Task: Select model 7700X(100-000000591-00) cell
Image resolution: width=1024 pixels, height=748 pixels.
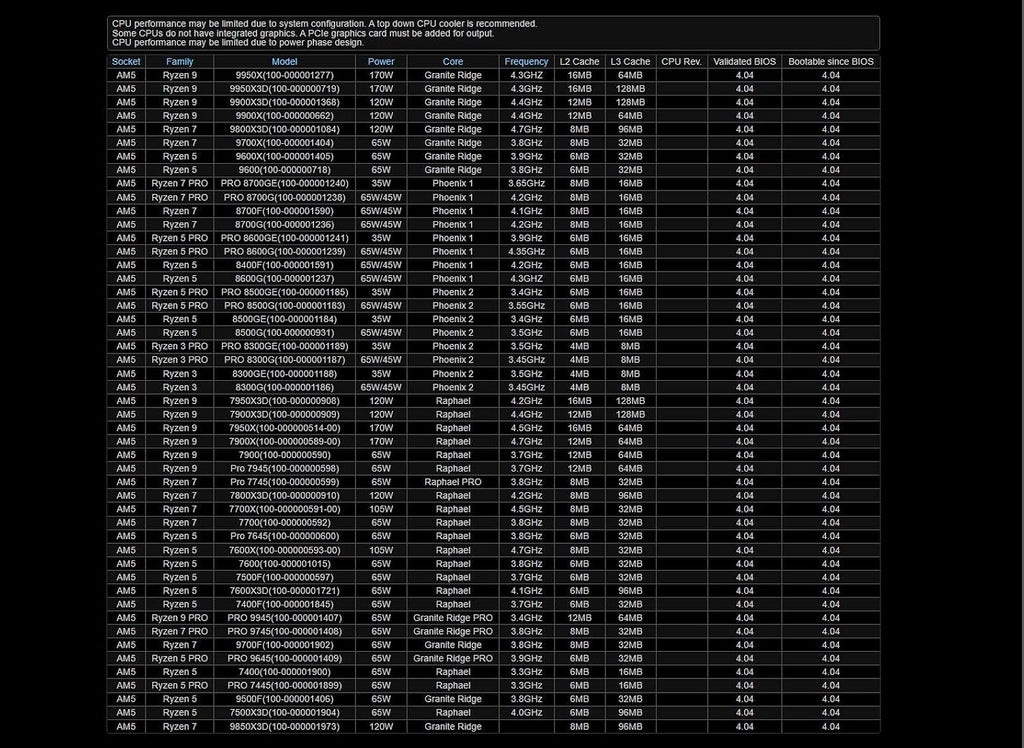Action: coord(285,509)
